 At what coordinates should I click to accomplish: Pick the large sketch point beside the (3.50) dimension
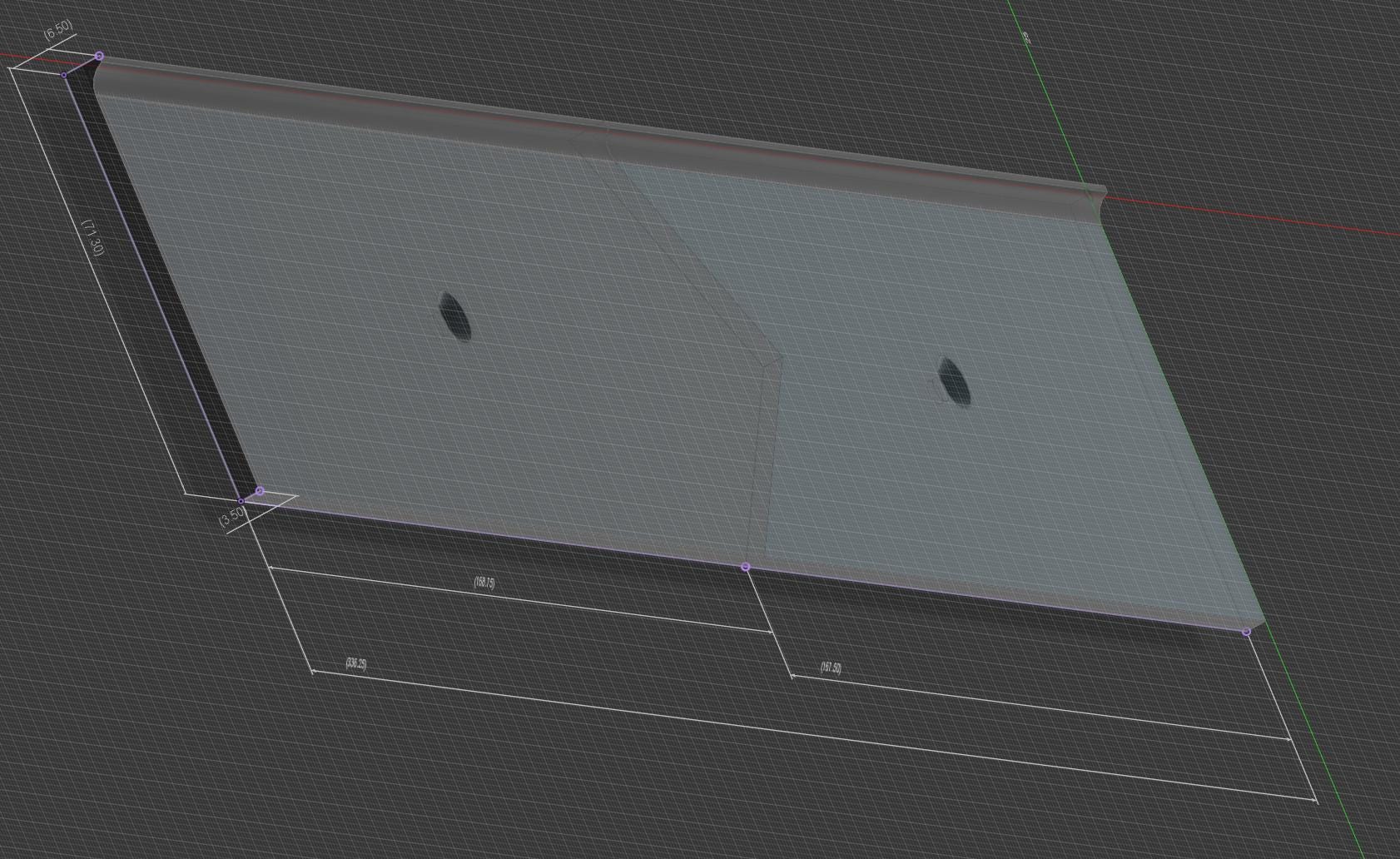pos(260,491)
